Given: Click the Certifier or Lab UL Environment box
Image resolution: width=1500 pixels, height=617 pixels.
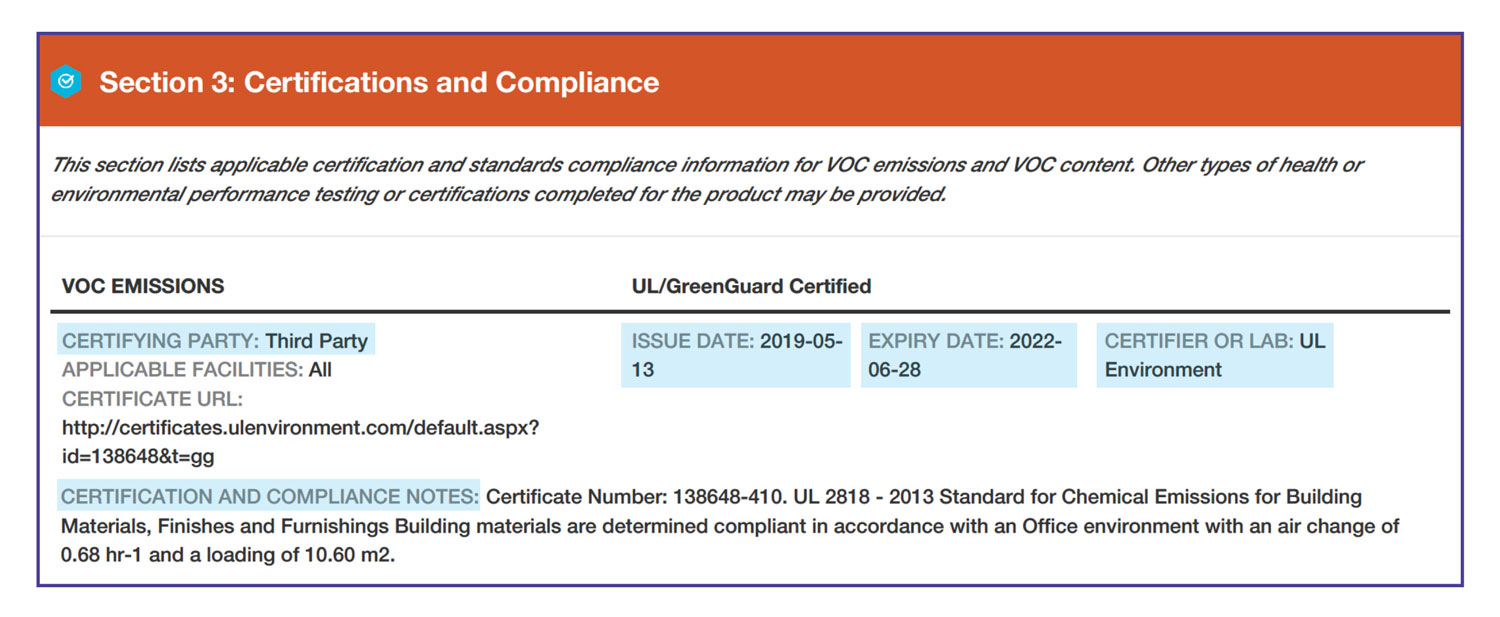Looking at the screenshot, I should pos(1214,355).
